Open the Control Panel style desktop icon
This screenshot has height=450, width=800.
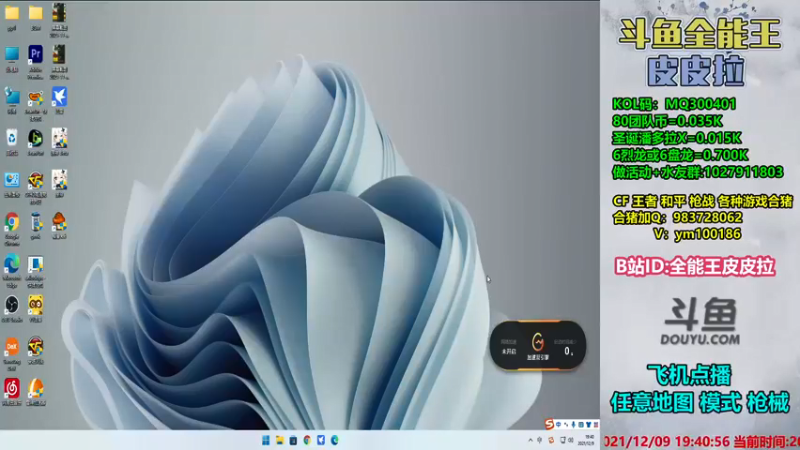click(x=12, y=180)
